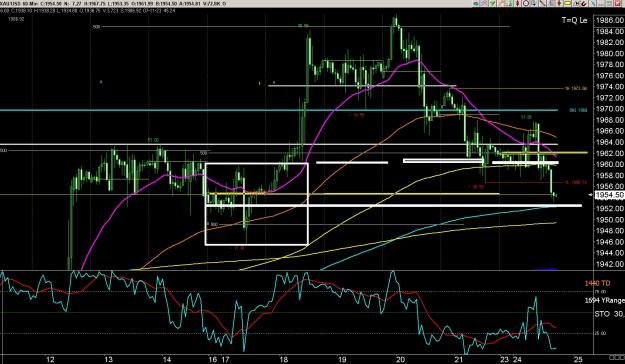
Task: Click the 1942.00 price axis label
Action: [611, 264]
